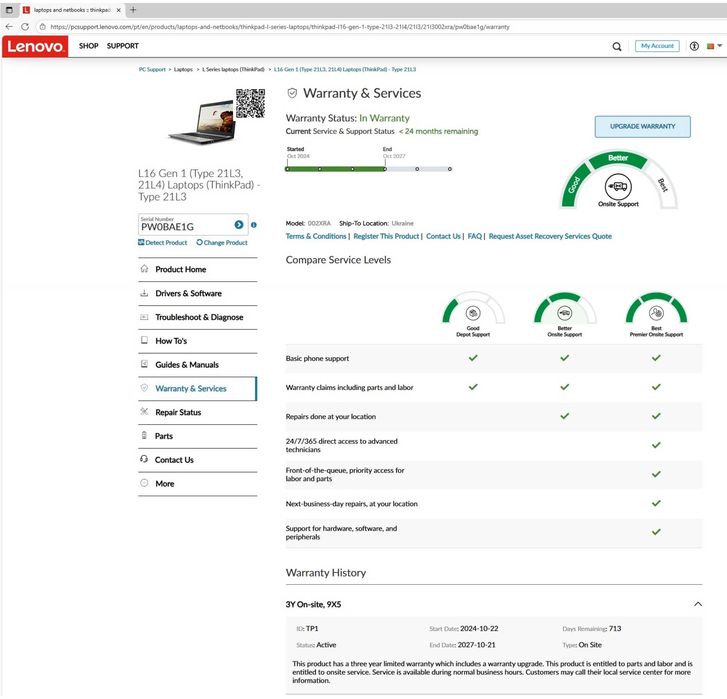Click Change Product link
This screenshot has width=727, height=699.
(222, 242)
